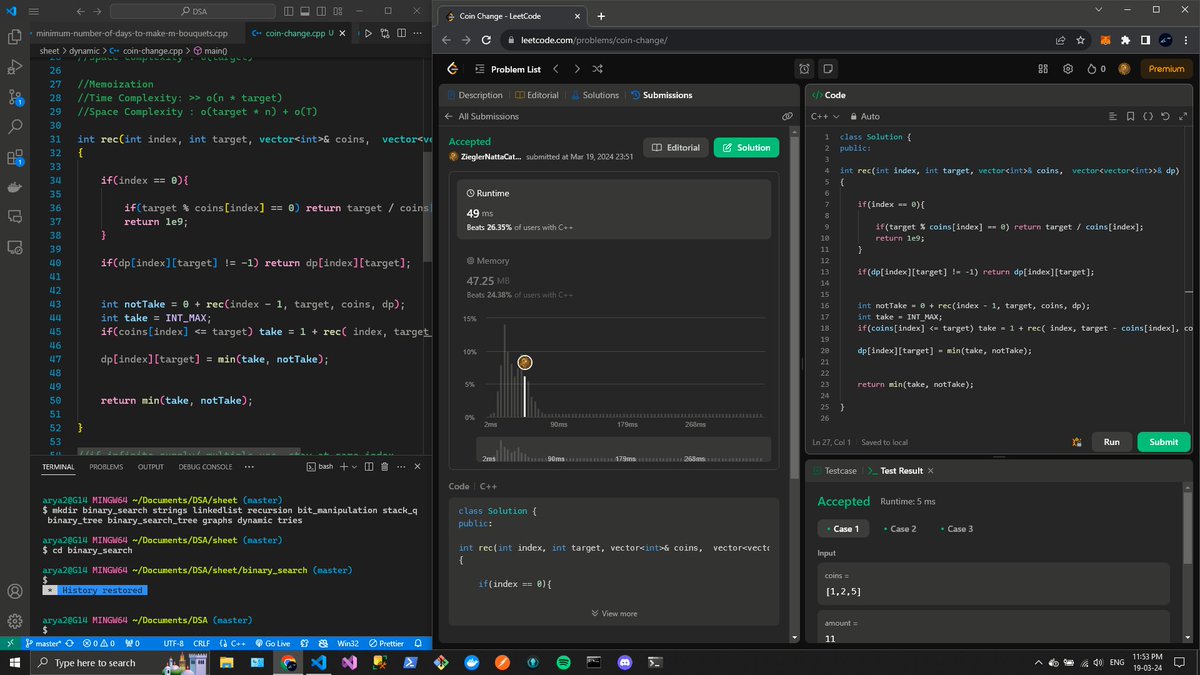Format code with the braces icon

[1148, 116]
